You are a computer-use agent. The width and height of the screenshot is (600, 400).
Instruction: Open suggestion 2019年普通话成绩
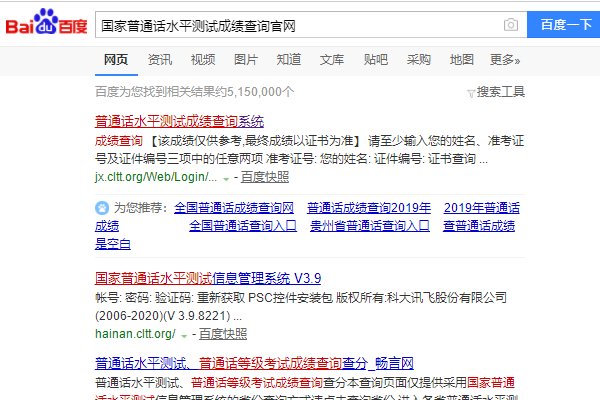pos(482,208)
